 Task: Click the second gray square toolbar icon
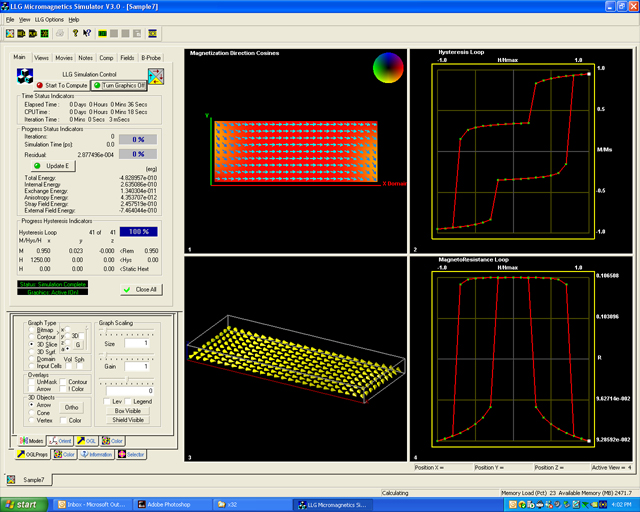click(x=125, y=33)
